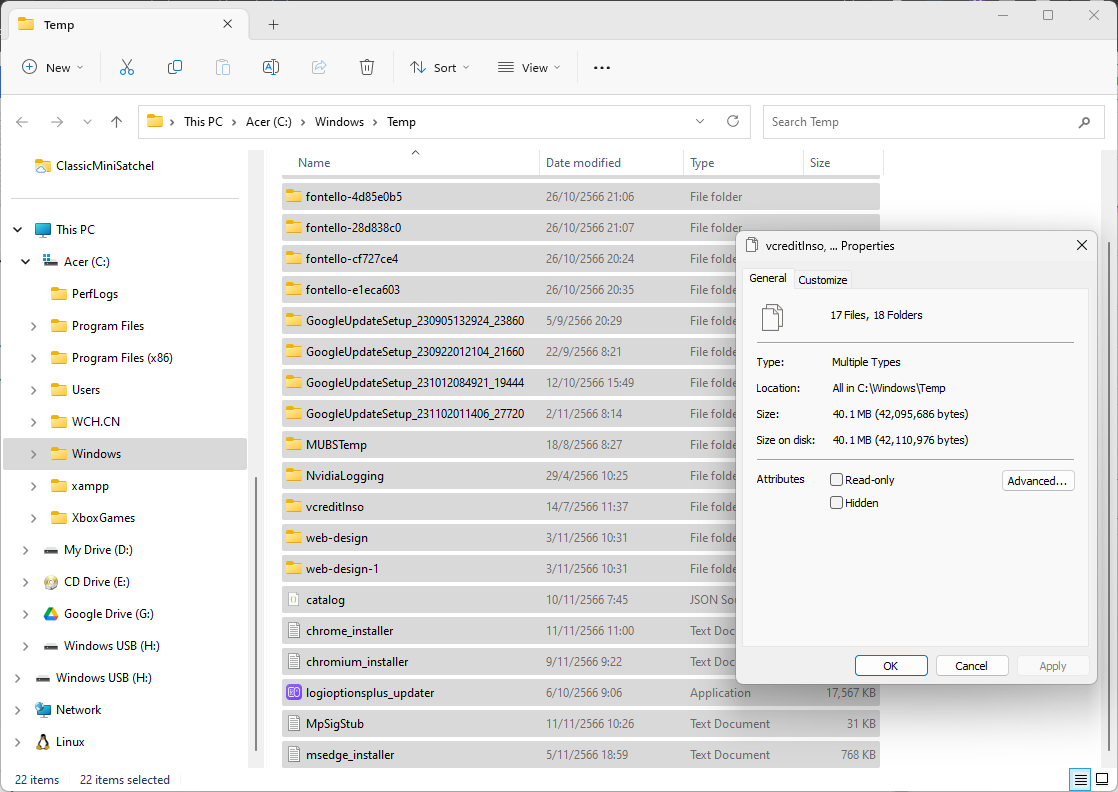
Task: Click the Copy icon in toolbar
Action: 175,67
